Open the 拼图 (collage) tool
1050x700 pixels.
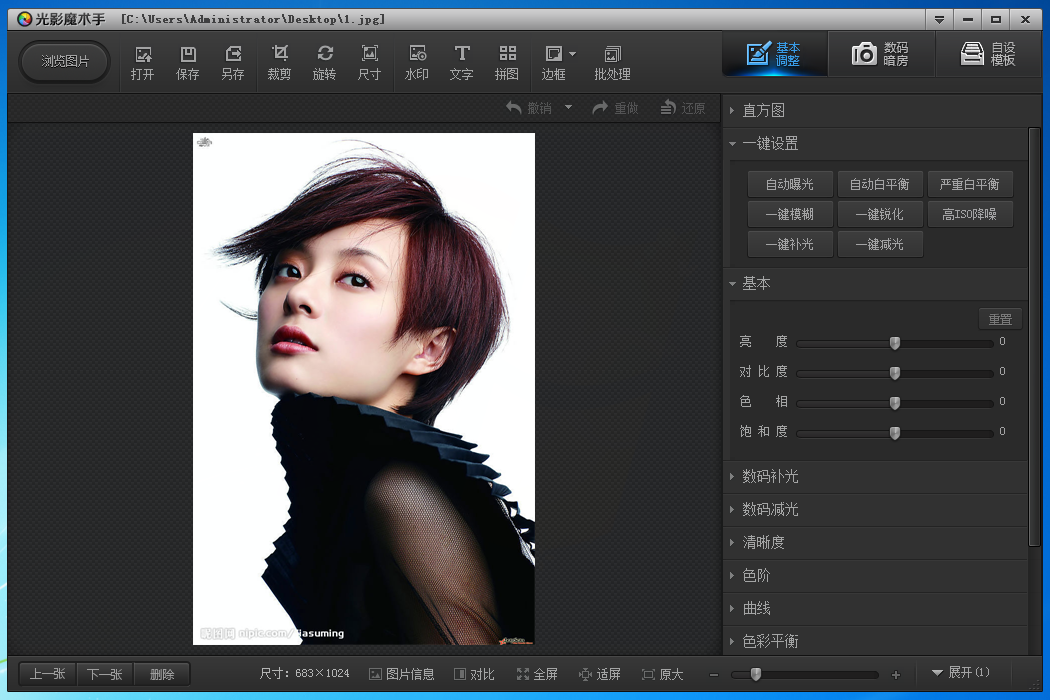pyautogui.click(x=507, y=61)
